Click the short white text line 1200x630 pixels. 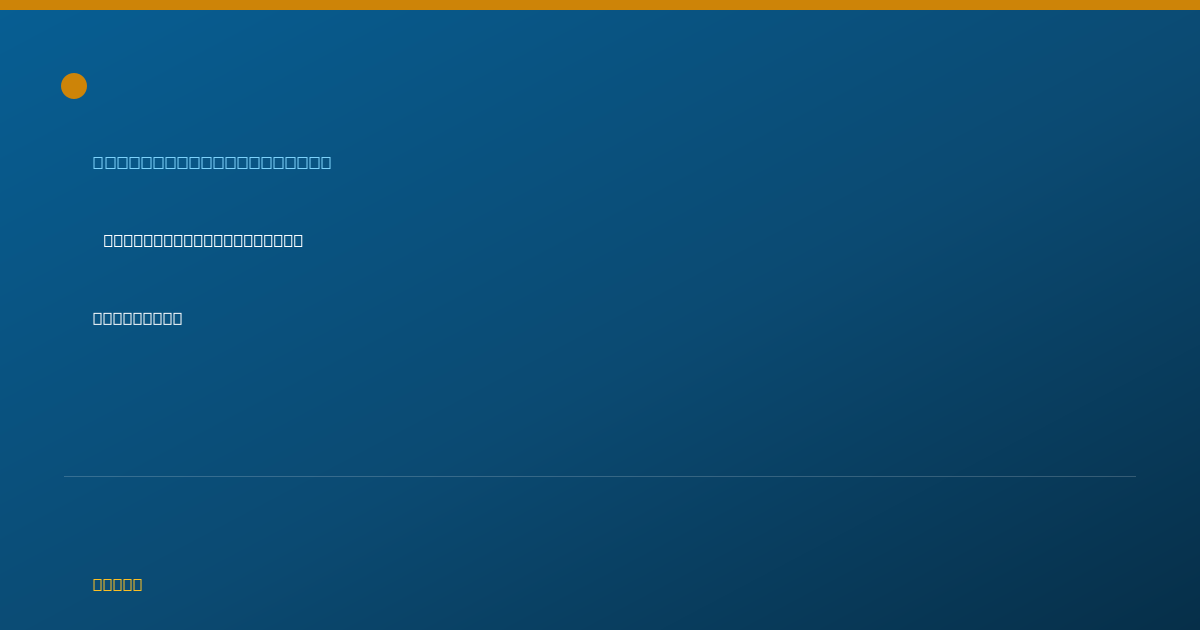click(138, 318)
